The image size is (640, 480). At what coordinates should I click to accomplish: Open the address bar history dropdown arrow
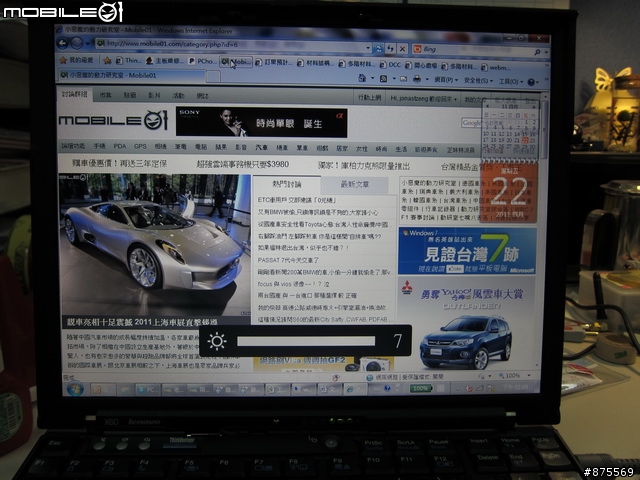tap(368, 48)
